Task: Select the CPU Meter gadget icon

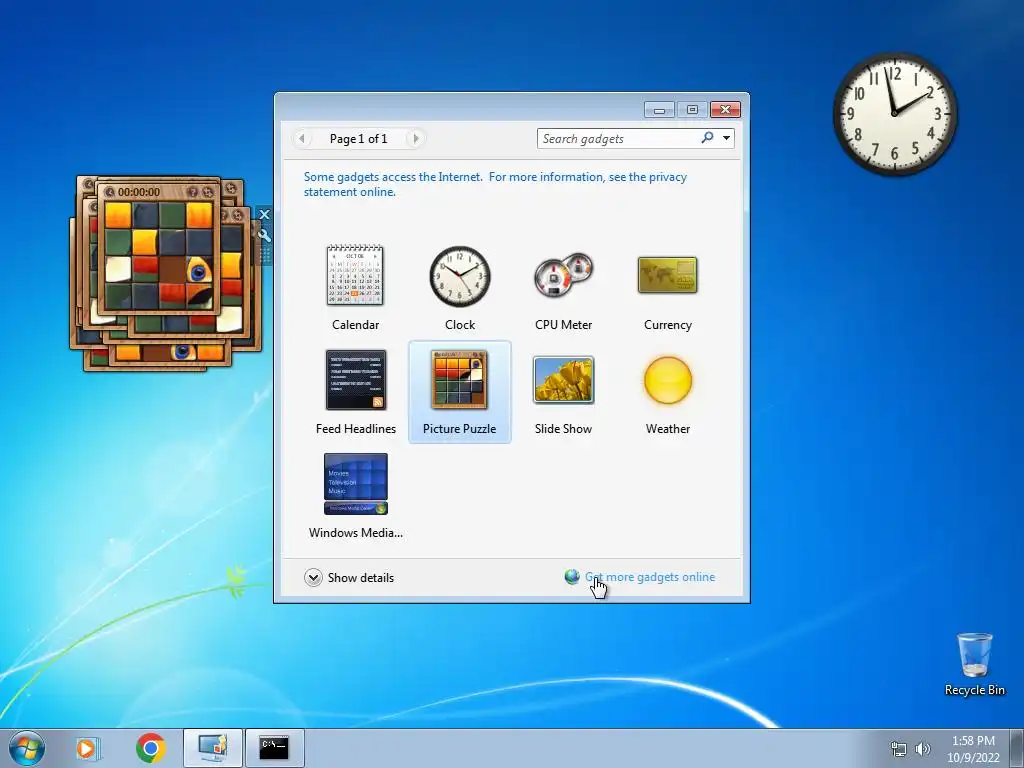Action: pos(563,276)
